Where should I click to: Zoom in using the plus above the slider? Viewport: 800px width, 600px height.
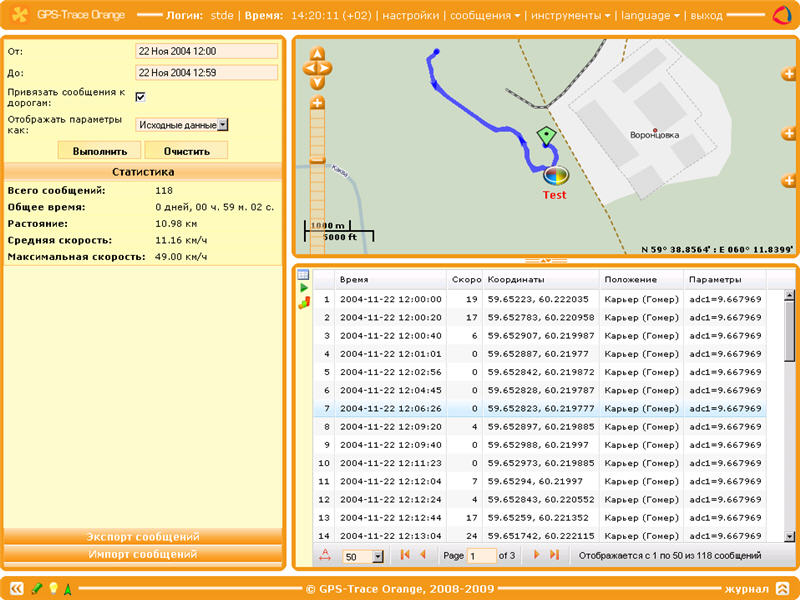(x=317, y=103)
